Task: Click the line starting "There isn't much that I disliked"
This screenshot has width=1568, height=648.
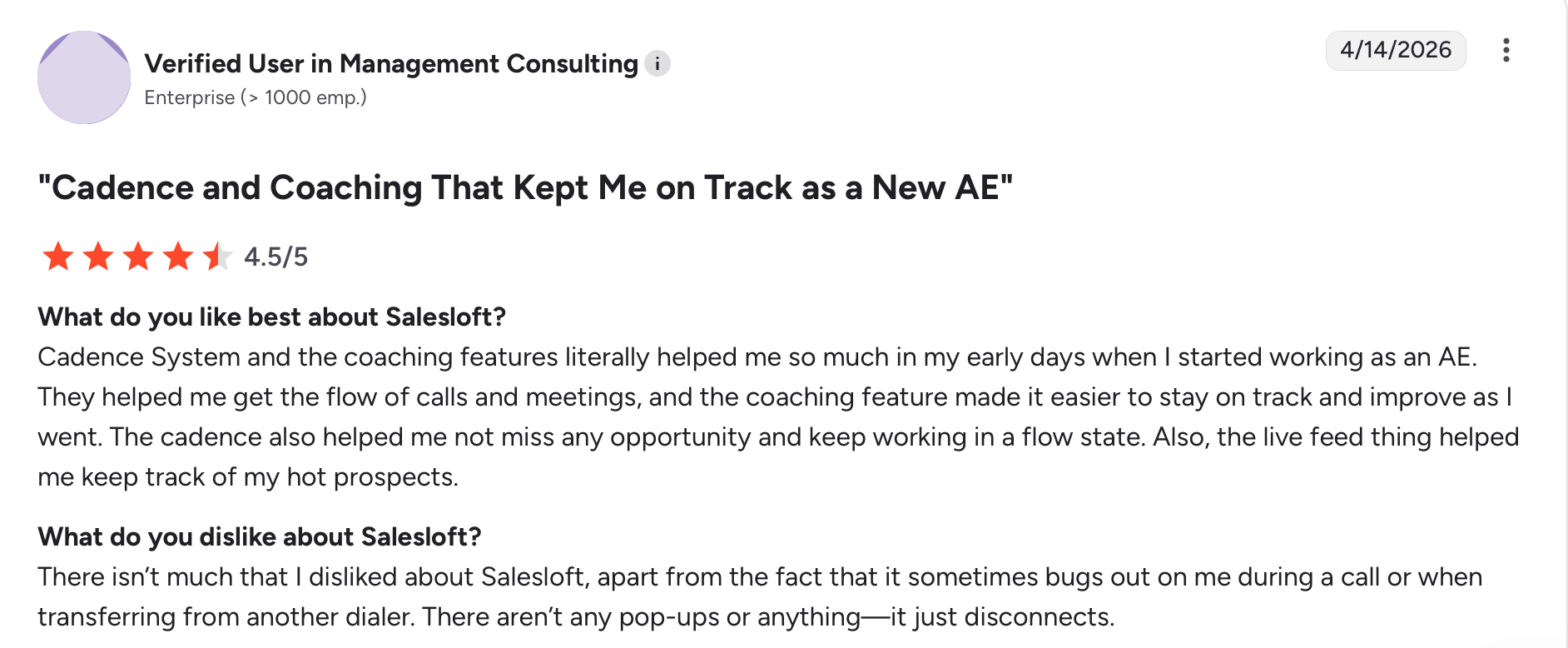Action: [760, 577]
